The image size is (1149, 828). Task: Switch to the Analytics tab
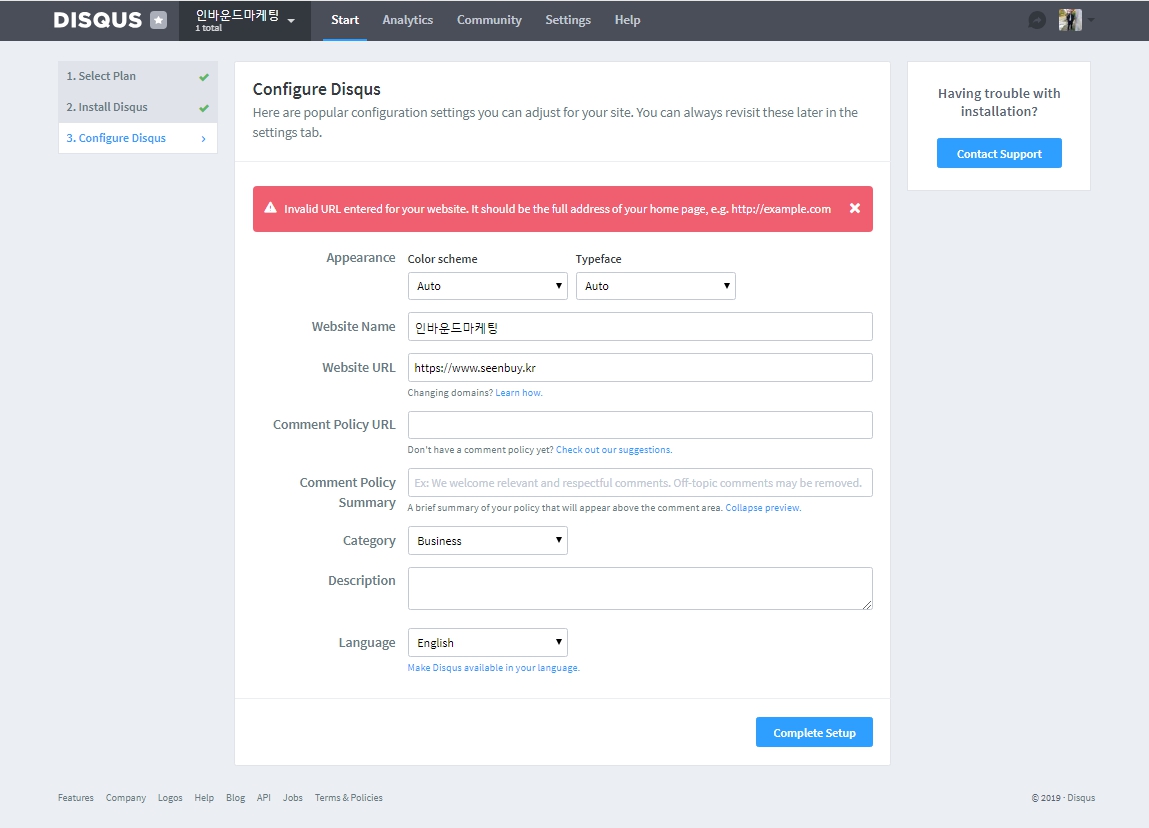point(407,20)
